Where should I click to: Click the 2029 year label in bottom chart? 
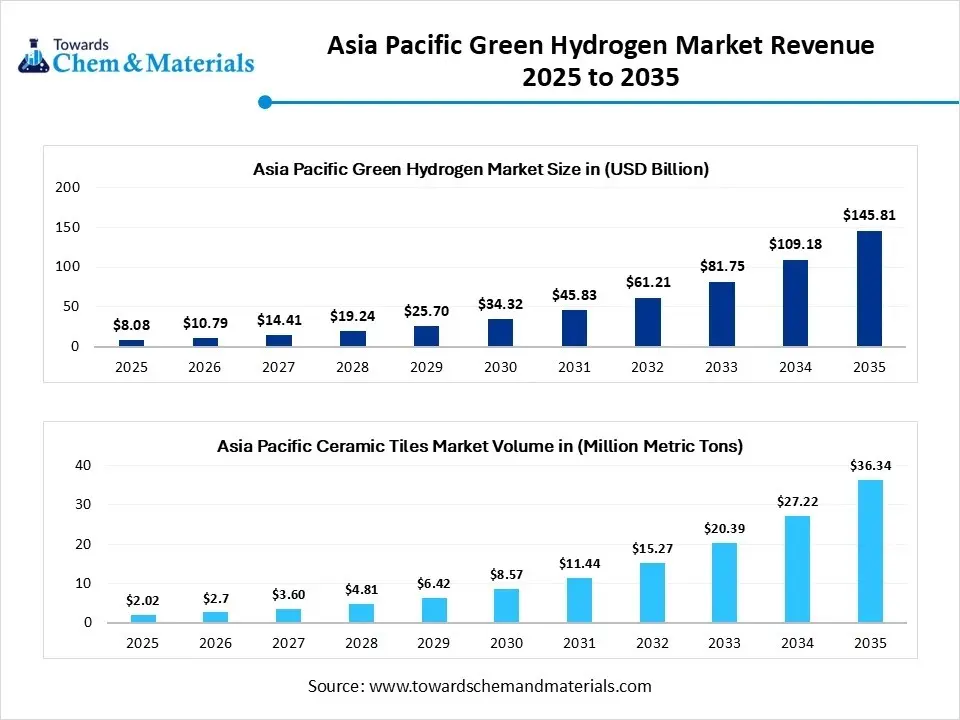point(433,643)
